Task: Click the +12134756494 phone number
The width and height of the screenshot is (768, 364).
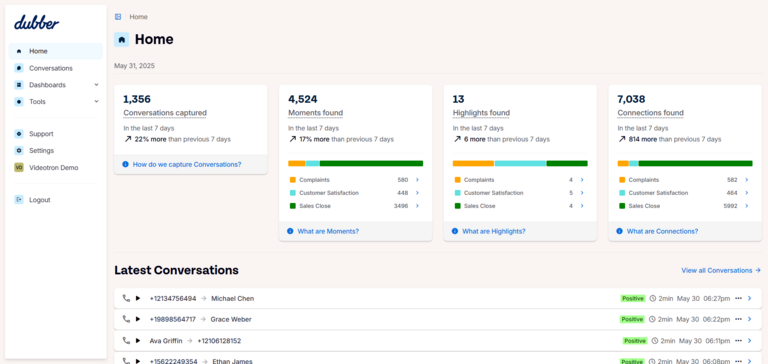Action: point(173,298)
